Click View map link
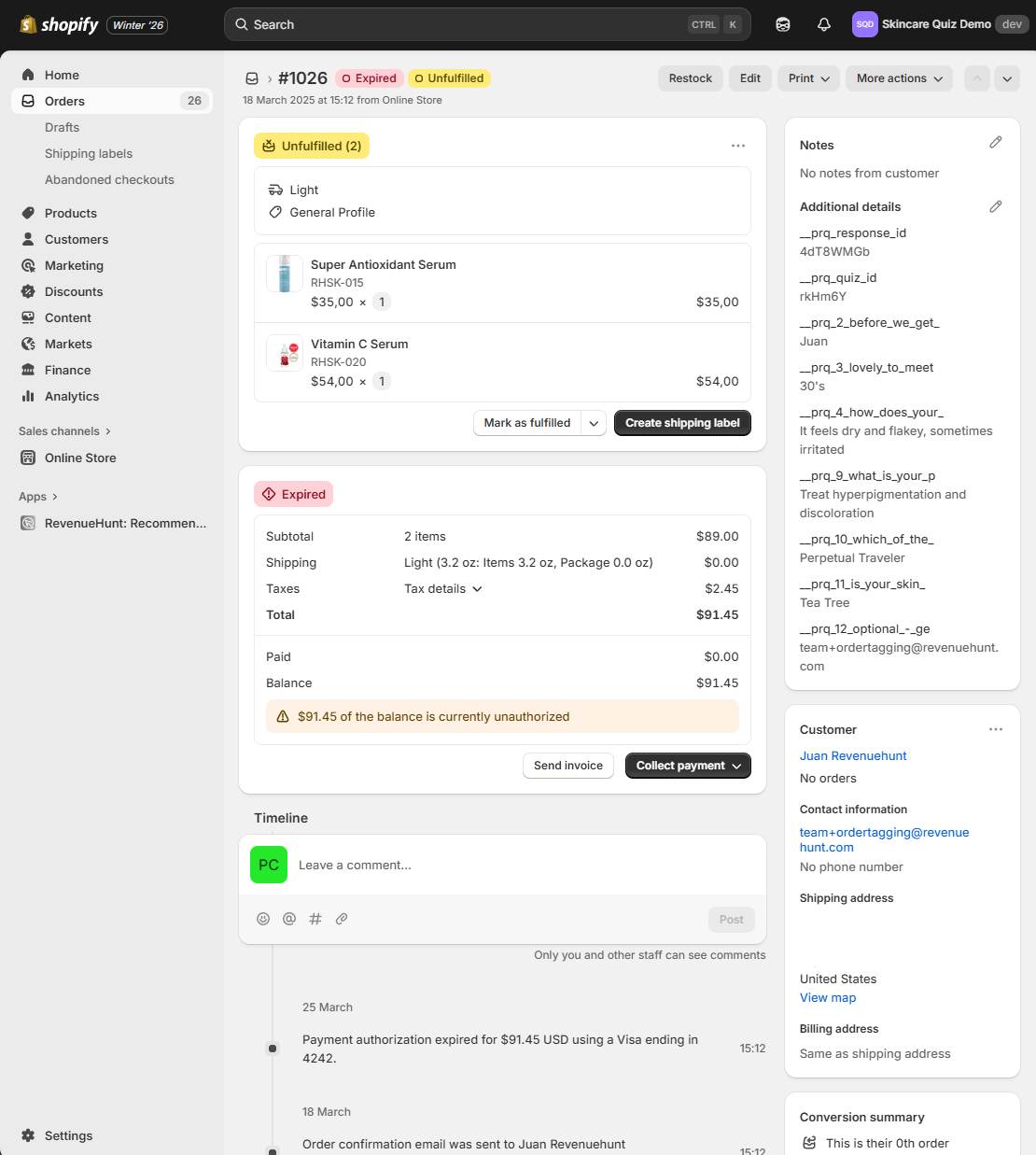 coord(828,998)
